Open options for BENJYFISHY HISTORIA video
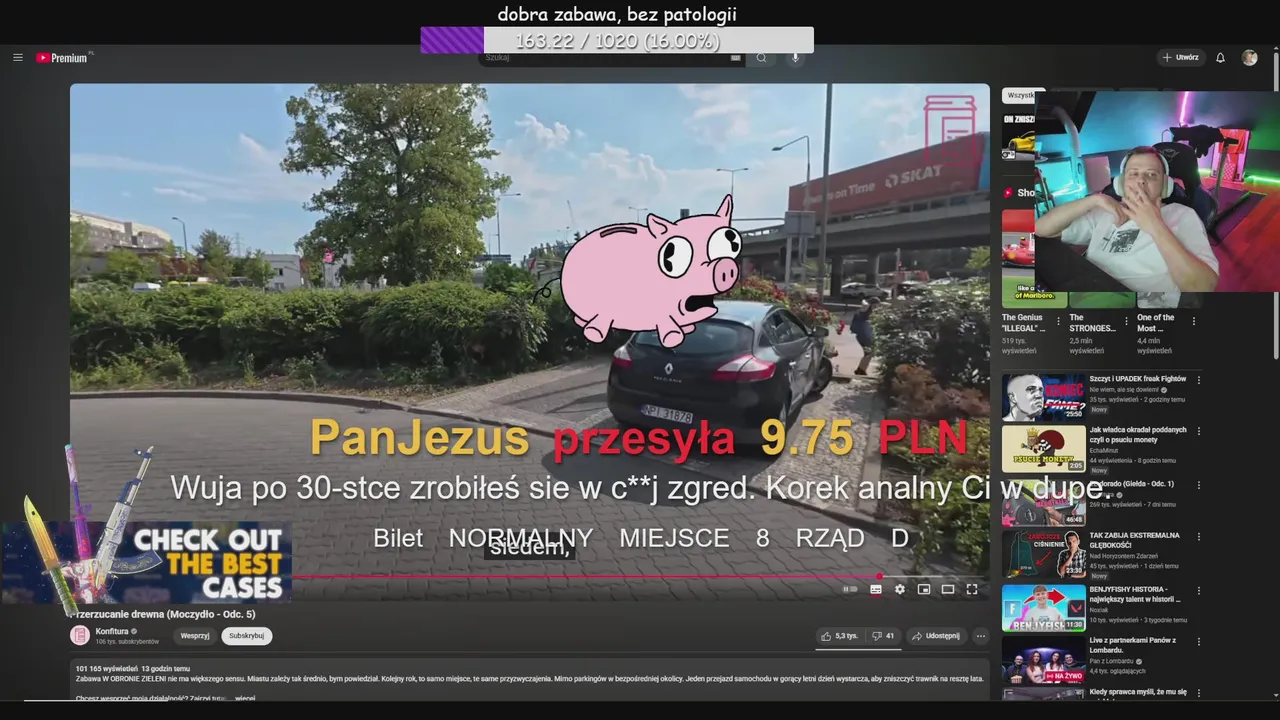1280x720 pixels. tap(1199, 590)
